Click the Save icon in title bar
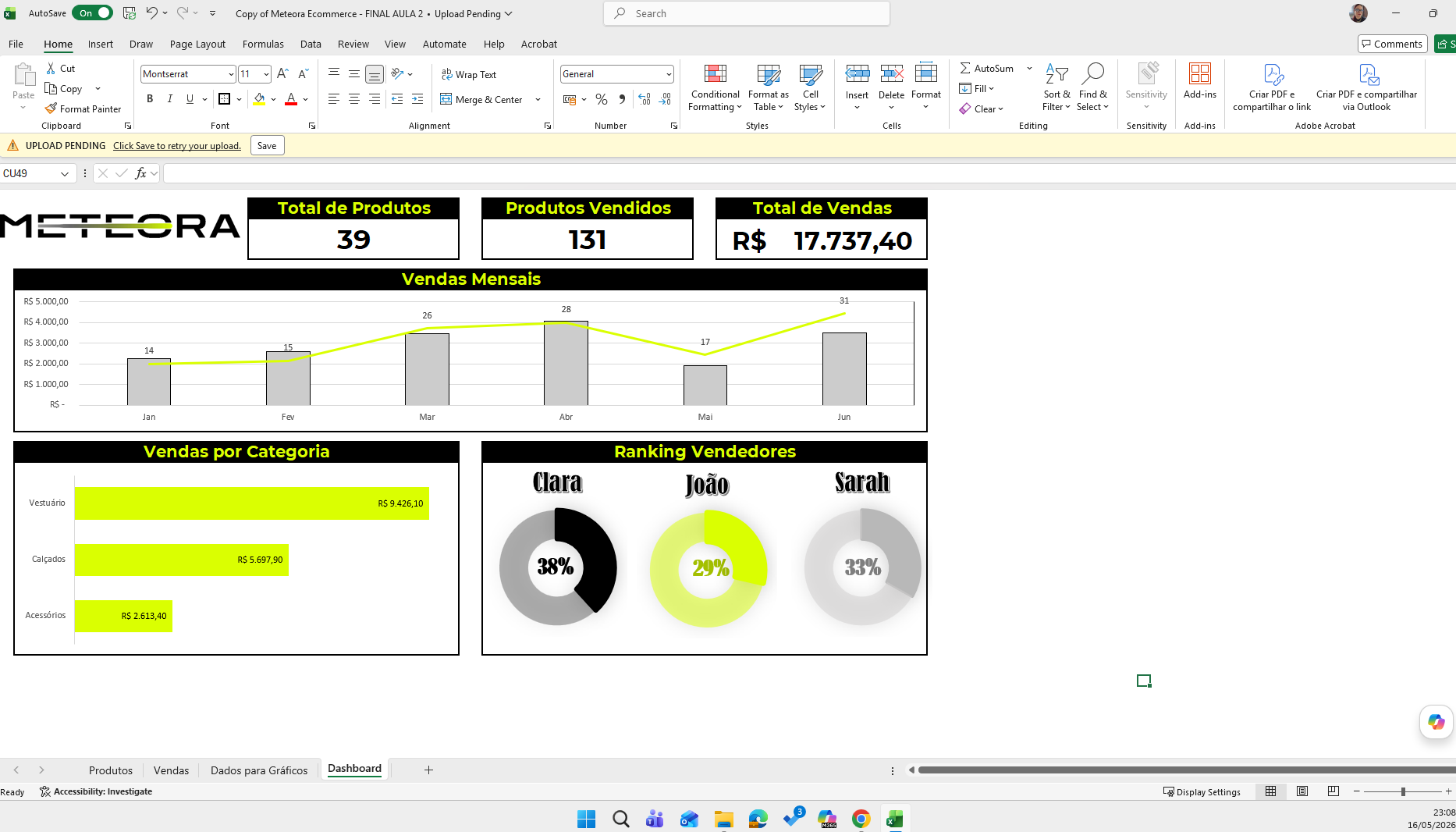The image size is (1456, 832). tap(130, 13)
